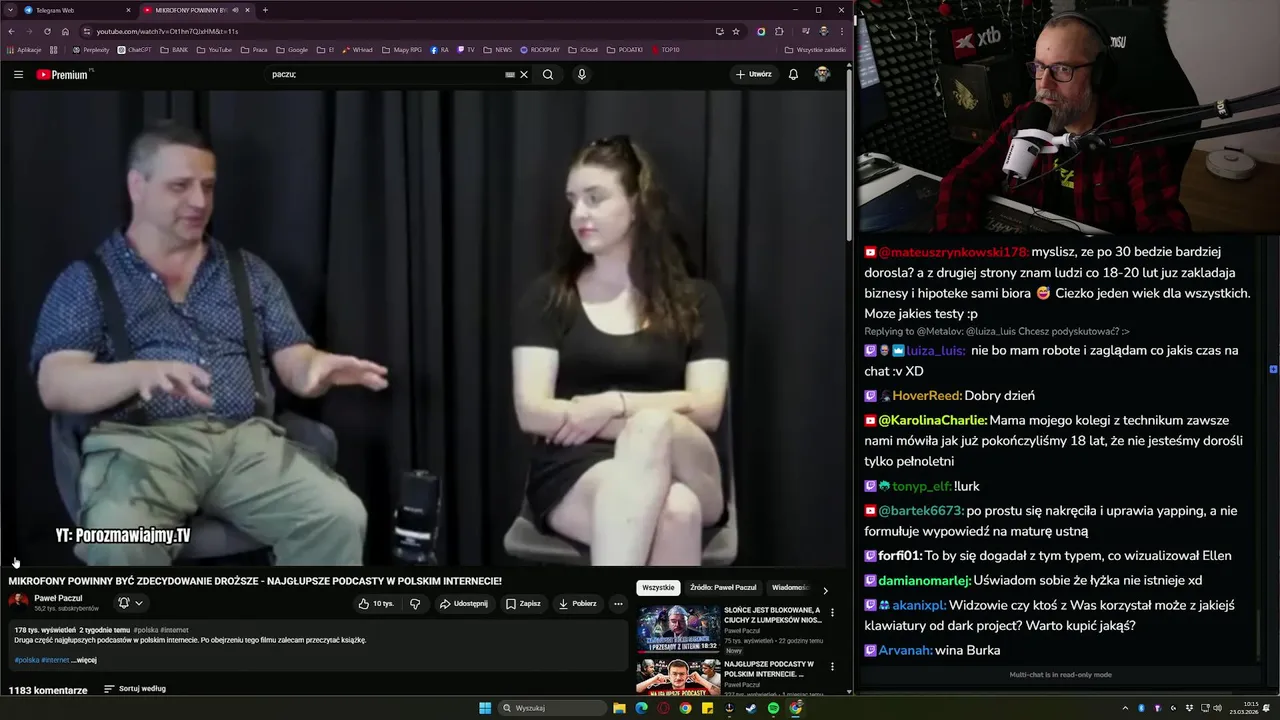
Task: Reload the page with refresh icon
Action: (x=47, y=31)
